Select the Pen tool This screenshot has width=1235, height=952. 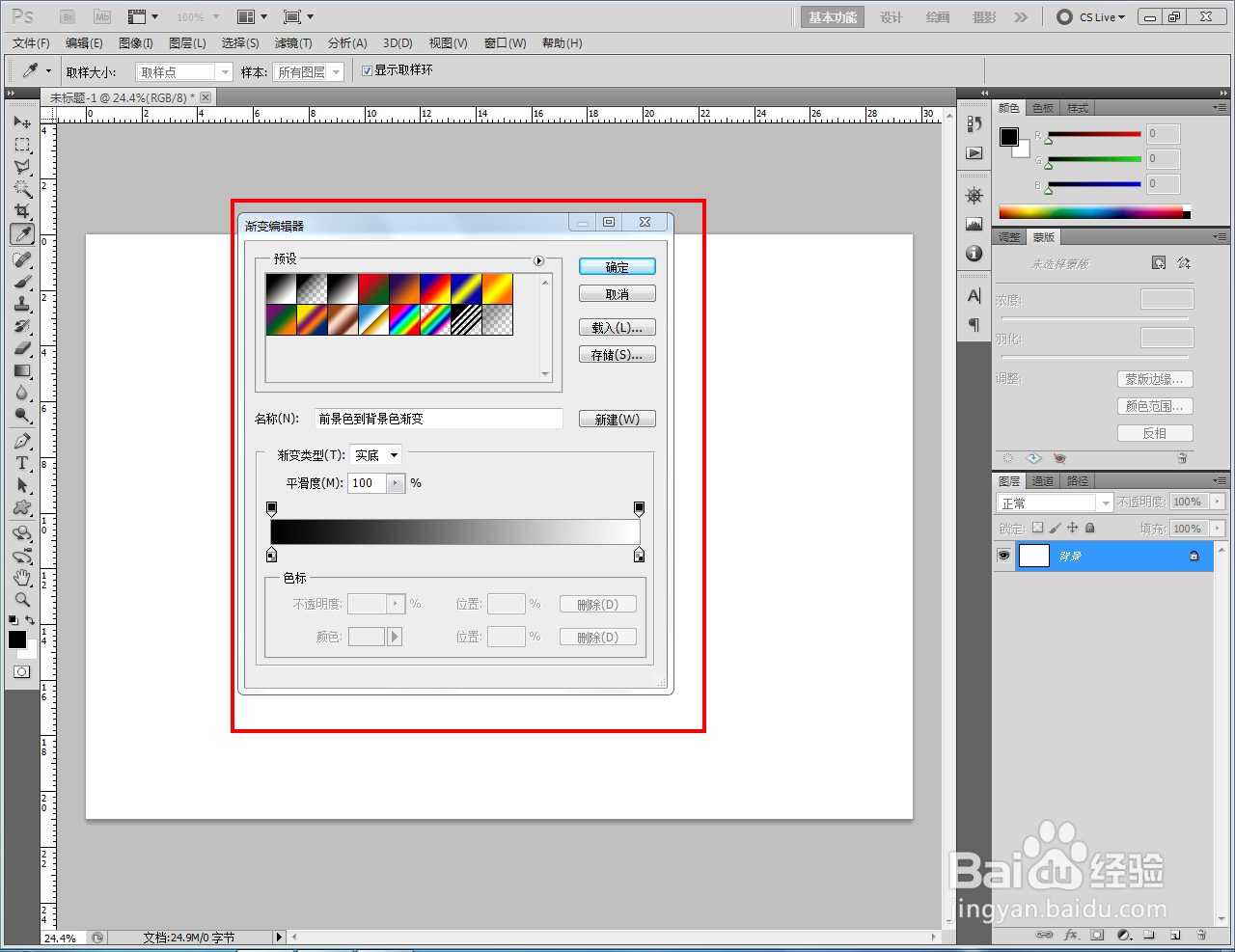click(22, 442)
